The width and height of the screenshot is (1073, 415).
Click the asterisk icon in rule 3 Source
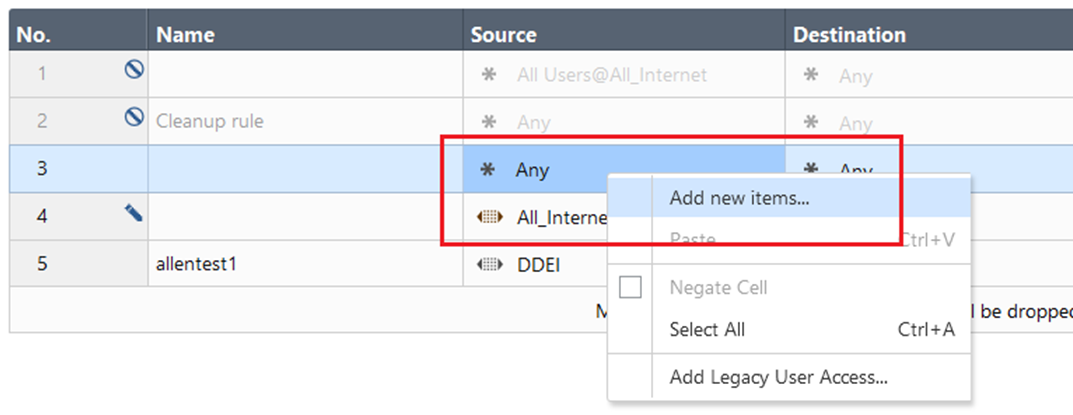pyautogui.click(x=490, y=170)
